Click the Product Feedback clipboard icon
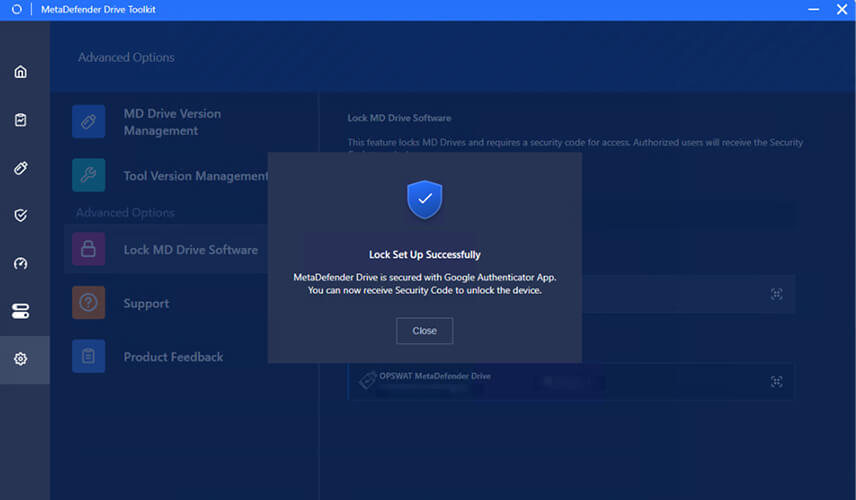The image size is (856, 500). click(88, 356)
